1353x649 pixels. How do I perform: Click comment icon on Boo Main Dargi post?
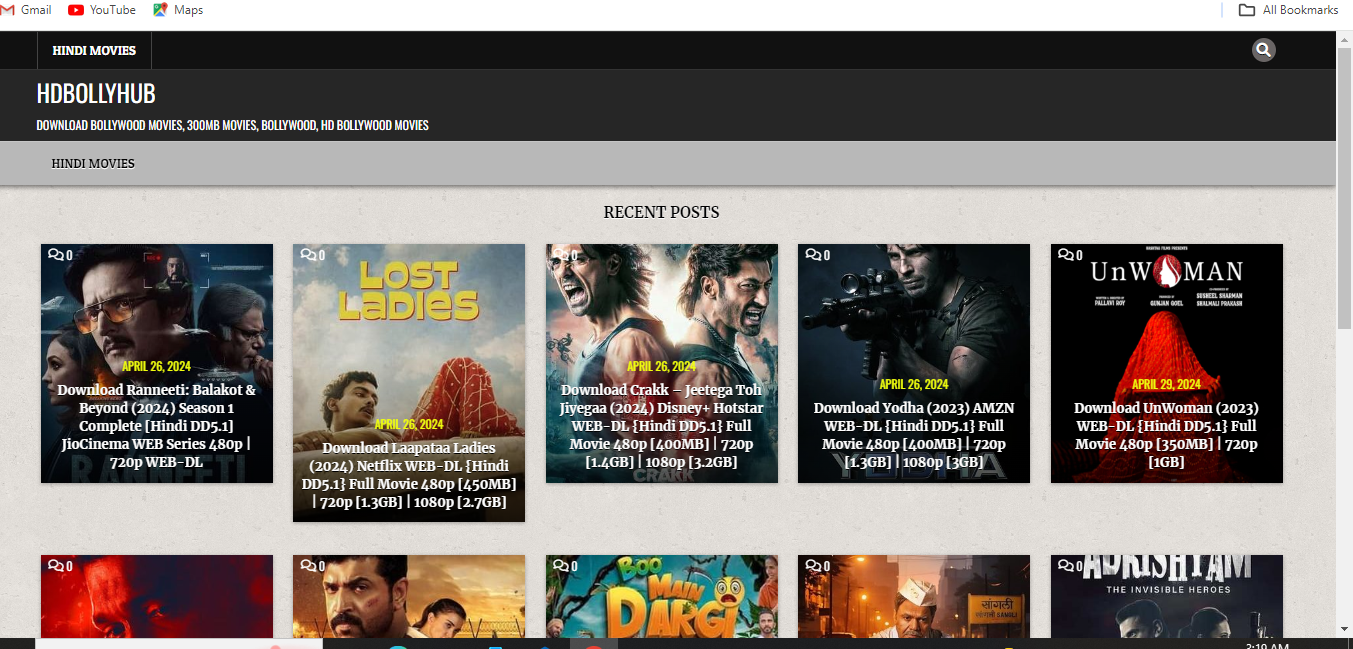pos(560,566)
